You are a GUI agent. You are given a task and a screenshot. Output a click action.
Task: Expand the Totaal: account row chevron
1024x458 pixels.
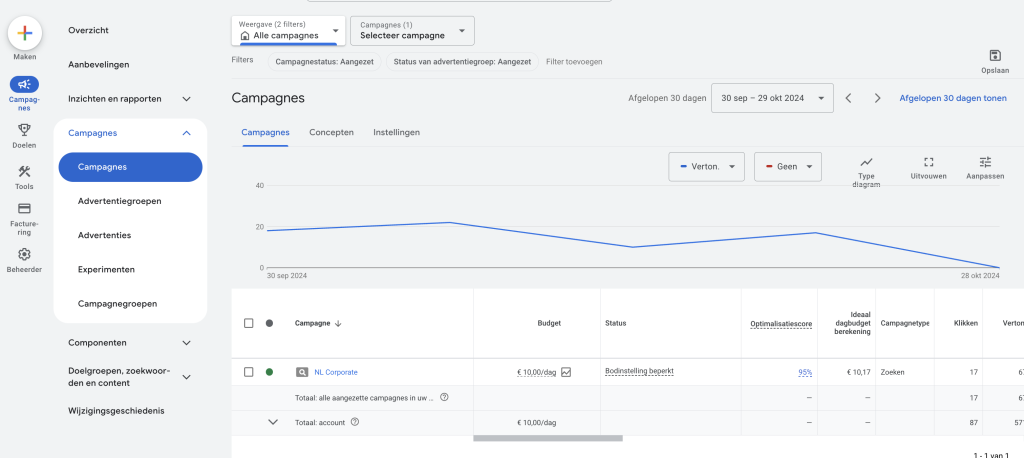(273, 422)
